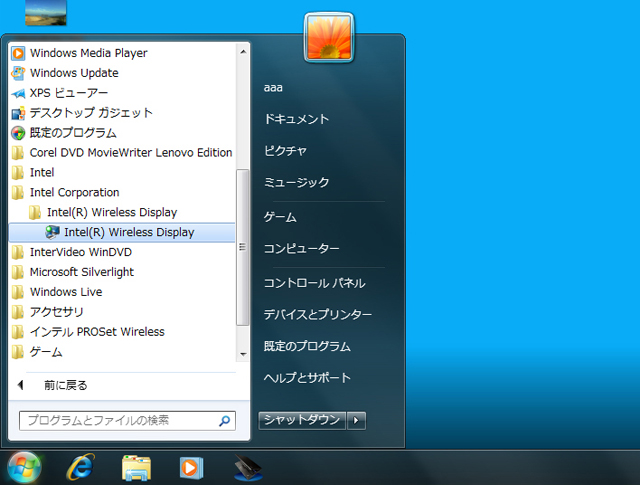Open コントロール パネル
Screen dimensions: 640x485
tap(314, 283)
